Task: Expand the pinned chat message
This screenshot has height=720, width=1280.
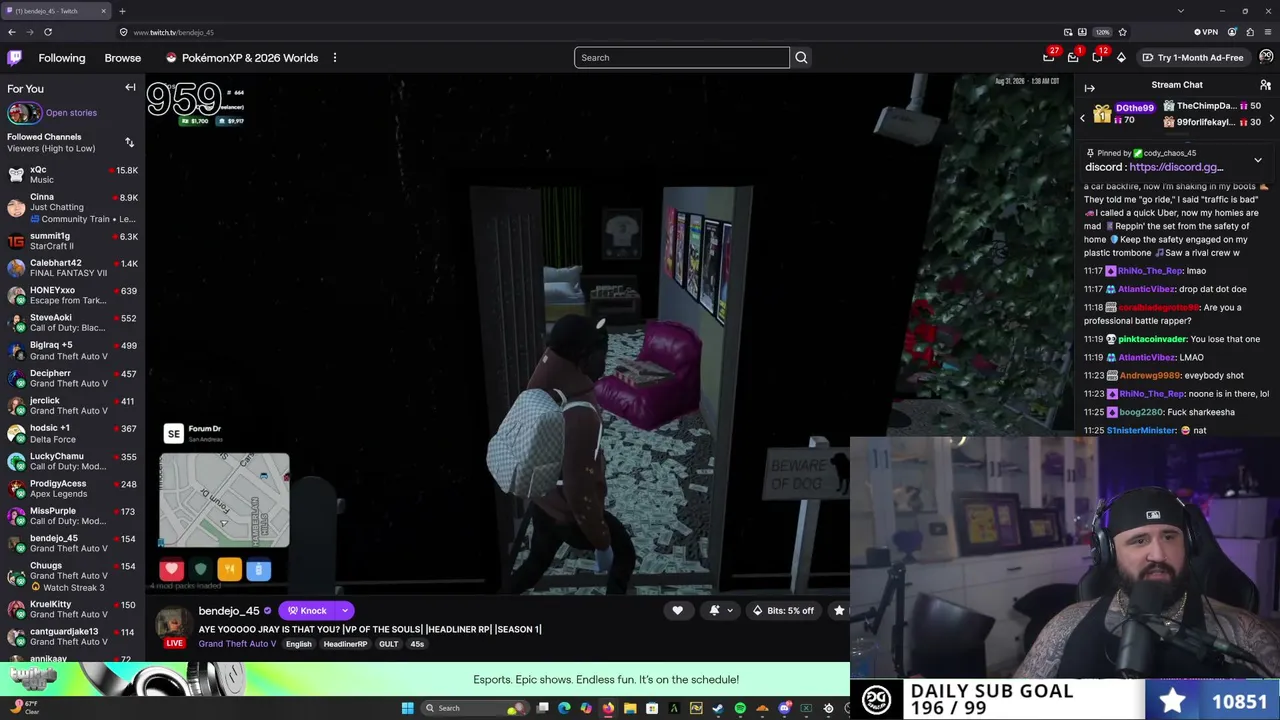Action: [x=1258, y=160]
